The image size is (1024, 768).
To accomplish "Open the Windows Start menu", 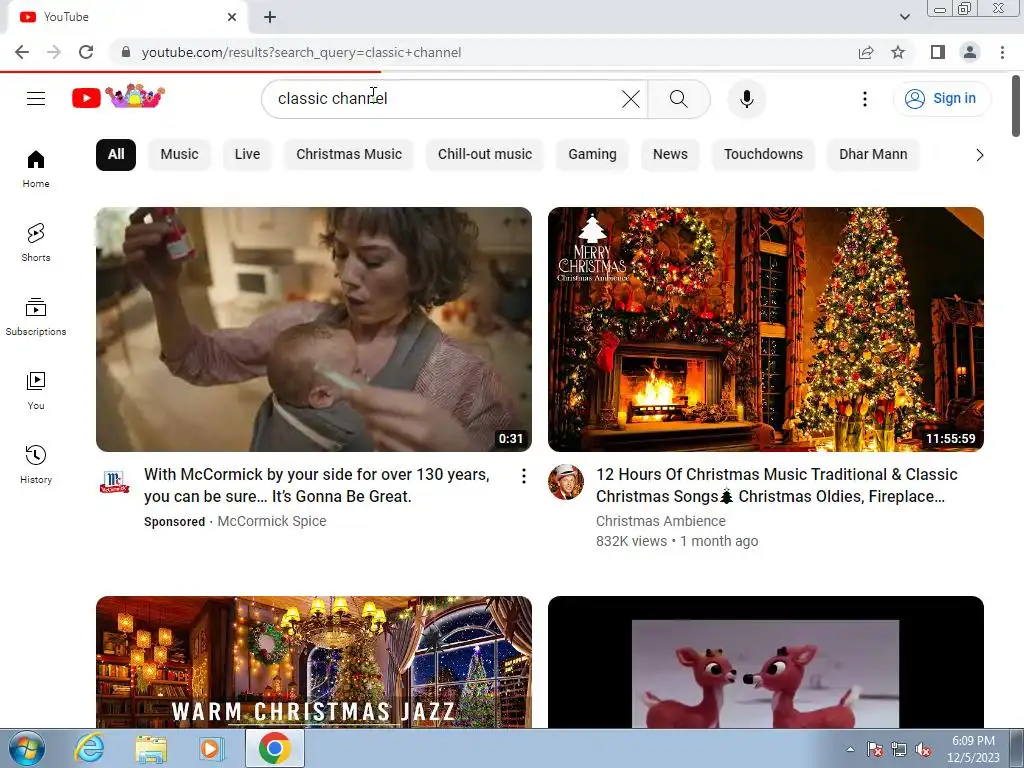I will 26,748.
